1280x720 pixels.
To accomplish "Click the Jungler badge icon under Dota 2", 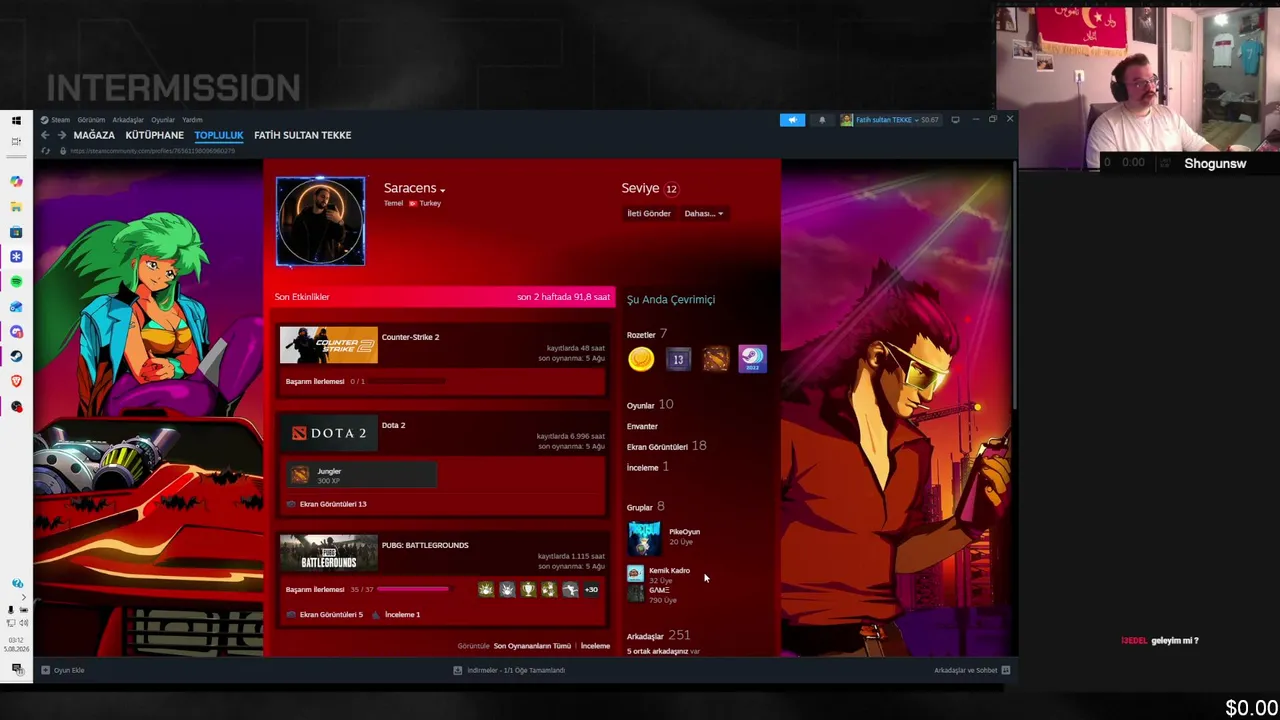I will point(300,475).
